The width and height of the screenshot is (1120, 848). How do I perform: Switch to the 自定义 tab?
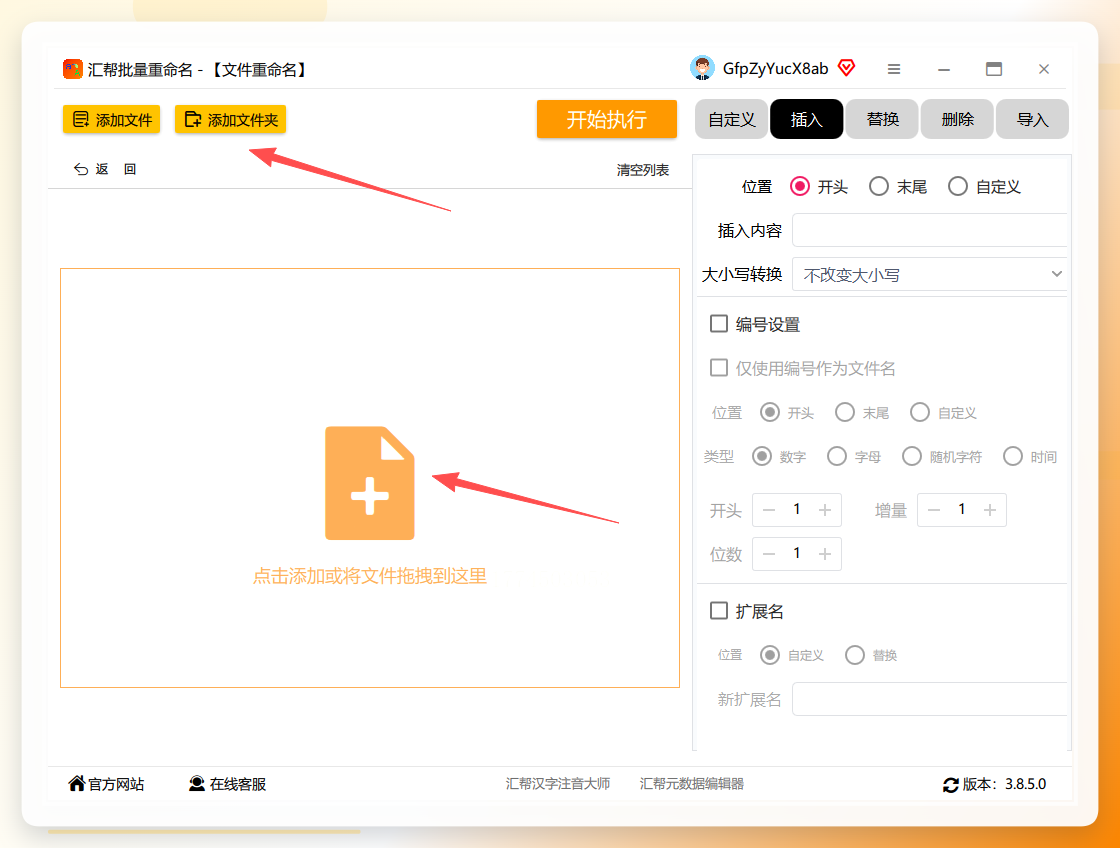pos(731,119)
